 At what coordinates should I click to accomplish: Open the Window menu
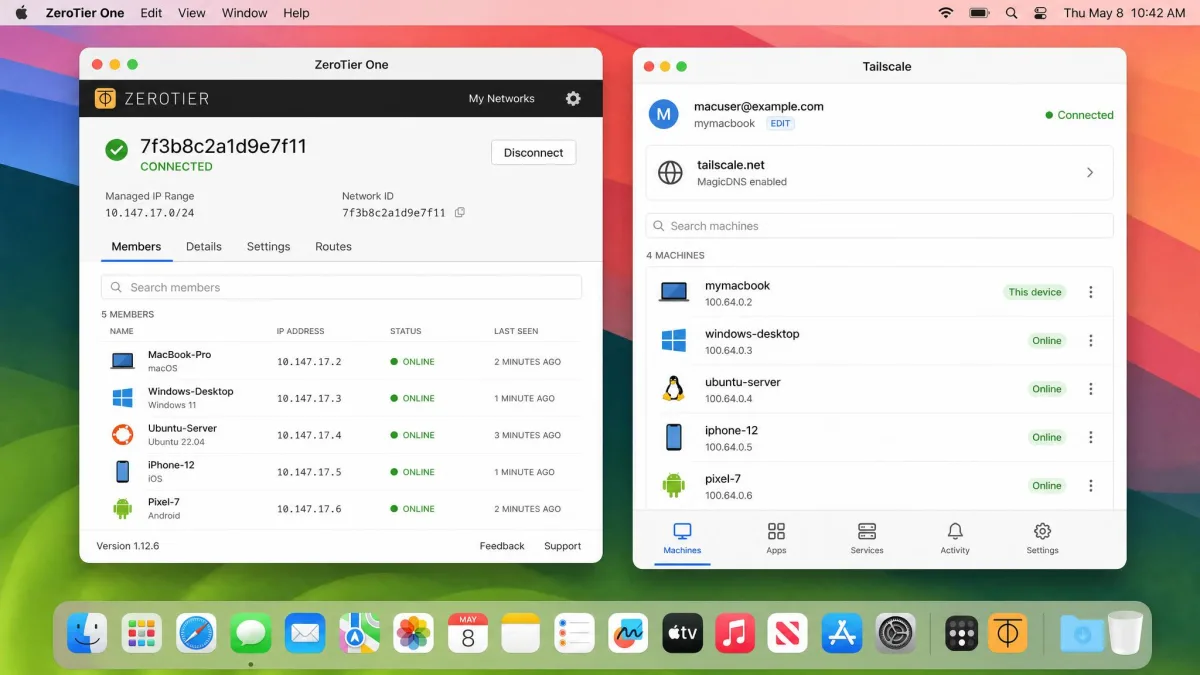(245, 13)
